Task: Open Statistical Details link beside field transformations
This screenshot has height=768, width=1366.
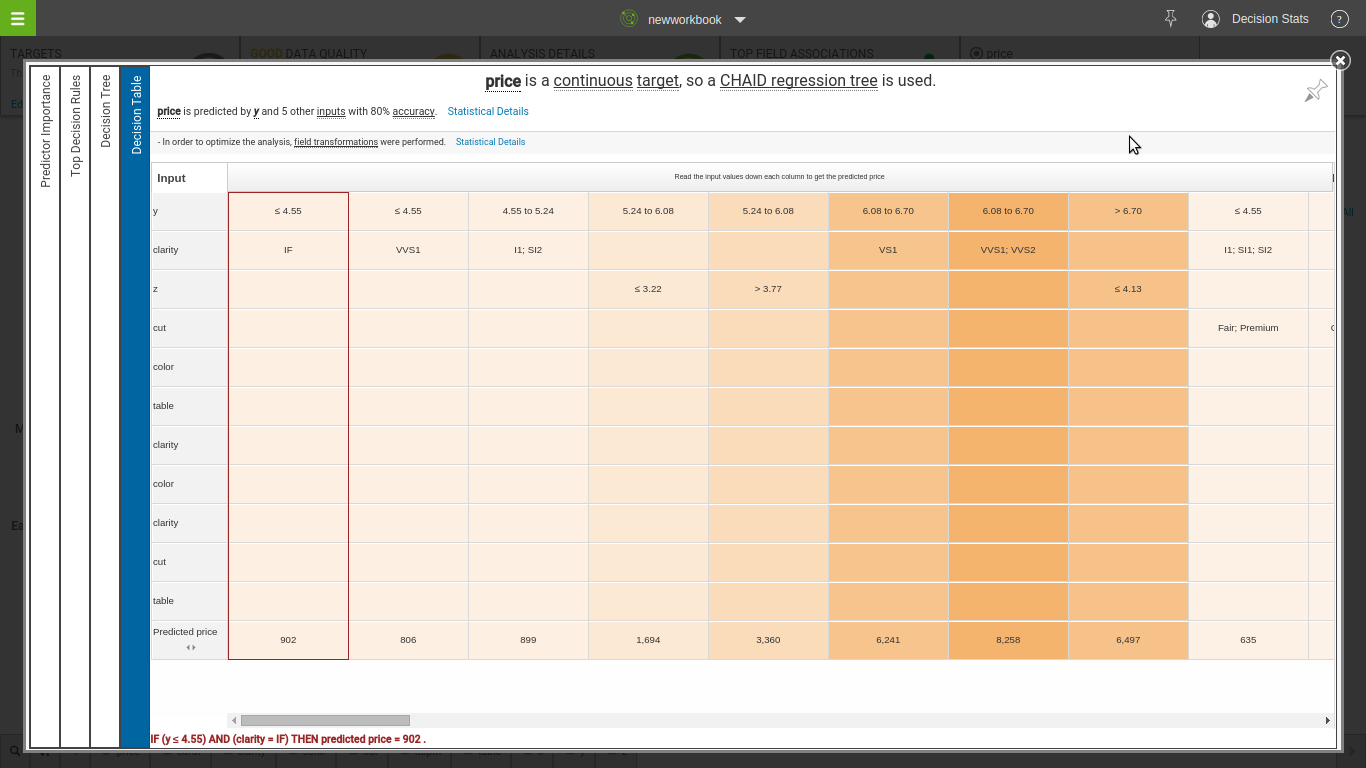Action: click(x=490, y=142)
